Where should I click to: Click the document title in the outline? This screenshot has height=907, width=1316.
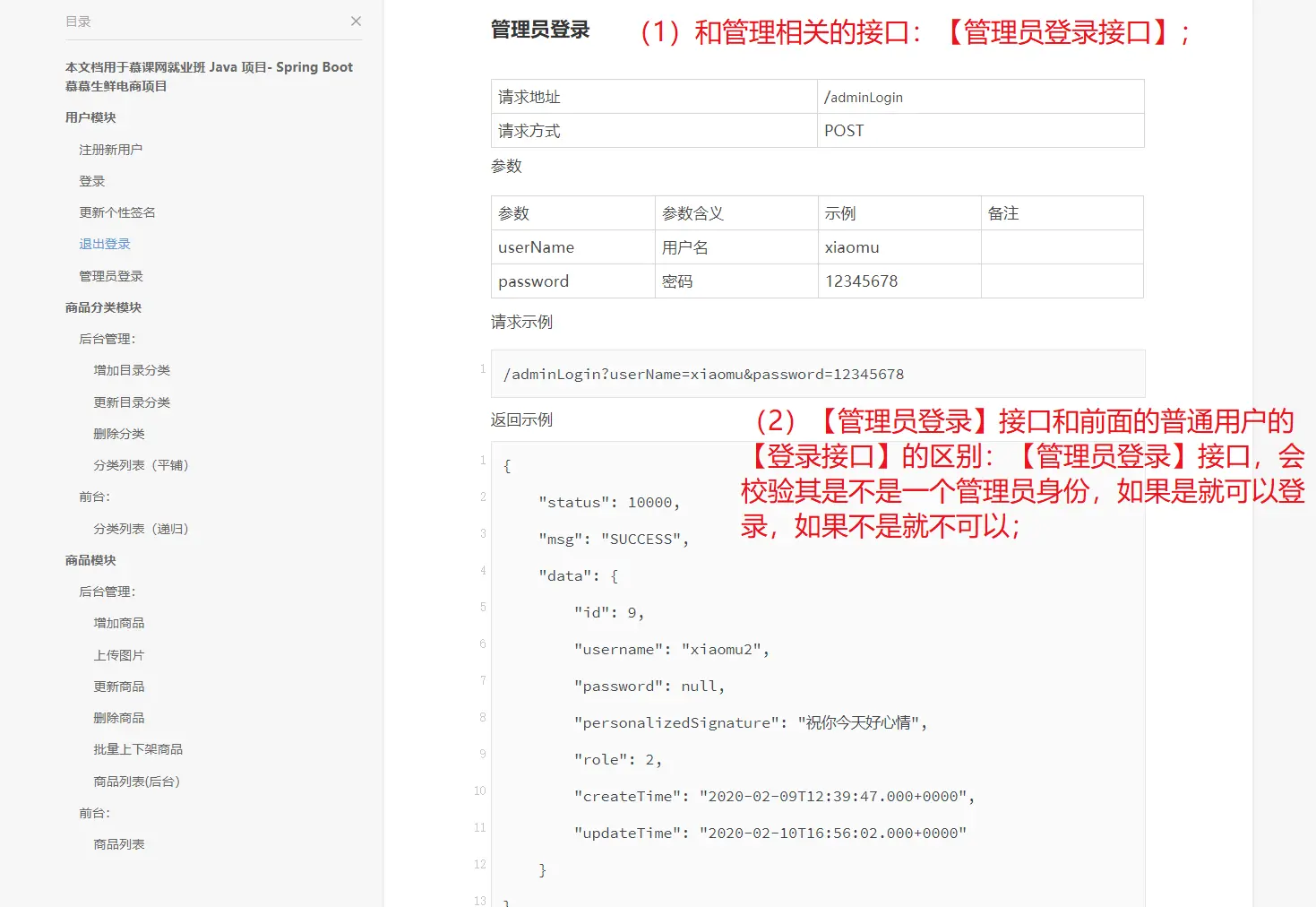(209, 76)
